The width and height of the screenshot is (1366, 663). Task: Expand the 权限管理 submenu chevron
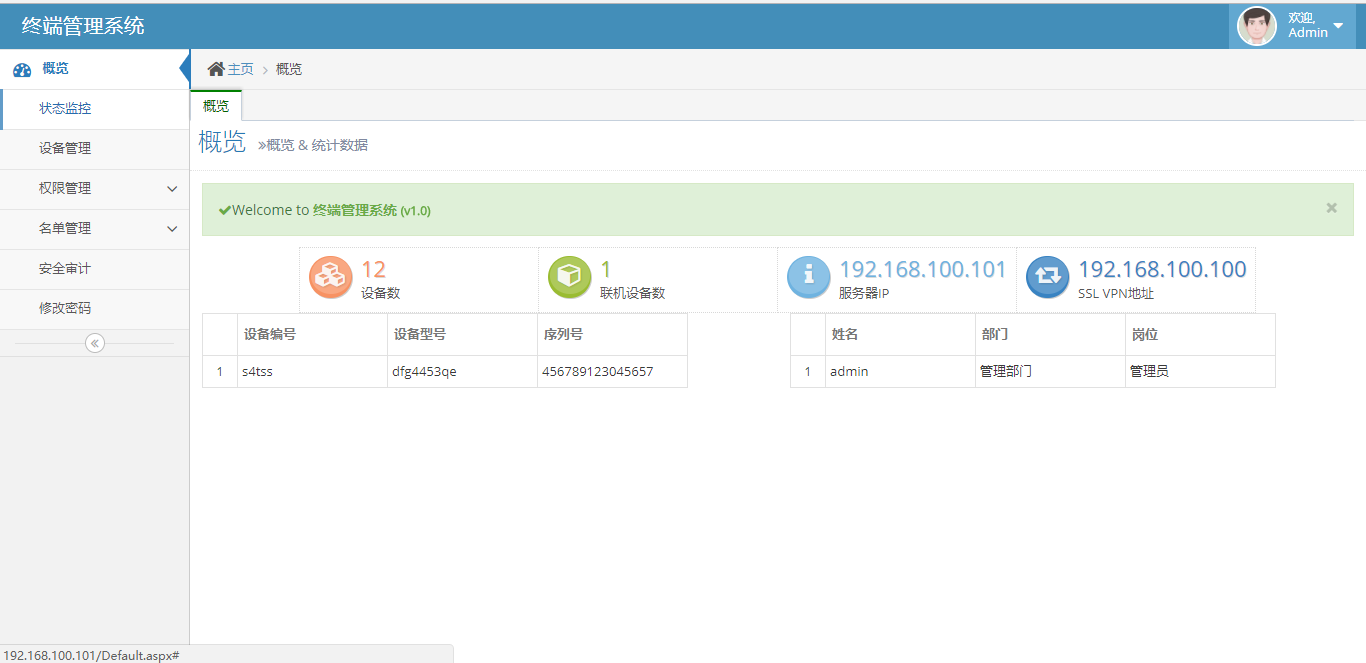pyautogui.click(x=172, y=189)
